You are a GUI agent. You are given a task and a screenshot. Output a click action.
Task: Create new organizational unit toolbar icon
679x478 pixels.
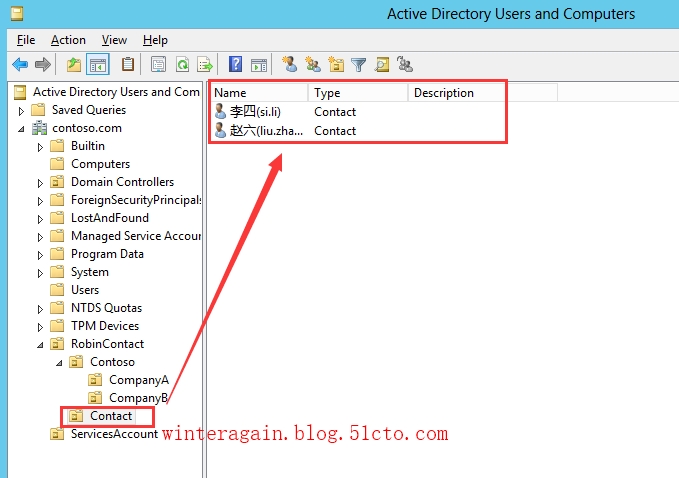(x=336, y=64)
